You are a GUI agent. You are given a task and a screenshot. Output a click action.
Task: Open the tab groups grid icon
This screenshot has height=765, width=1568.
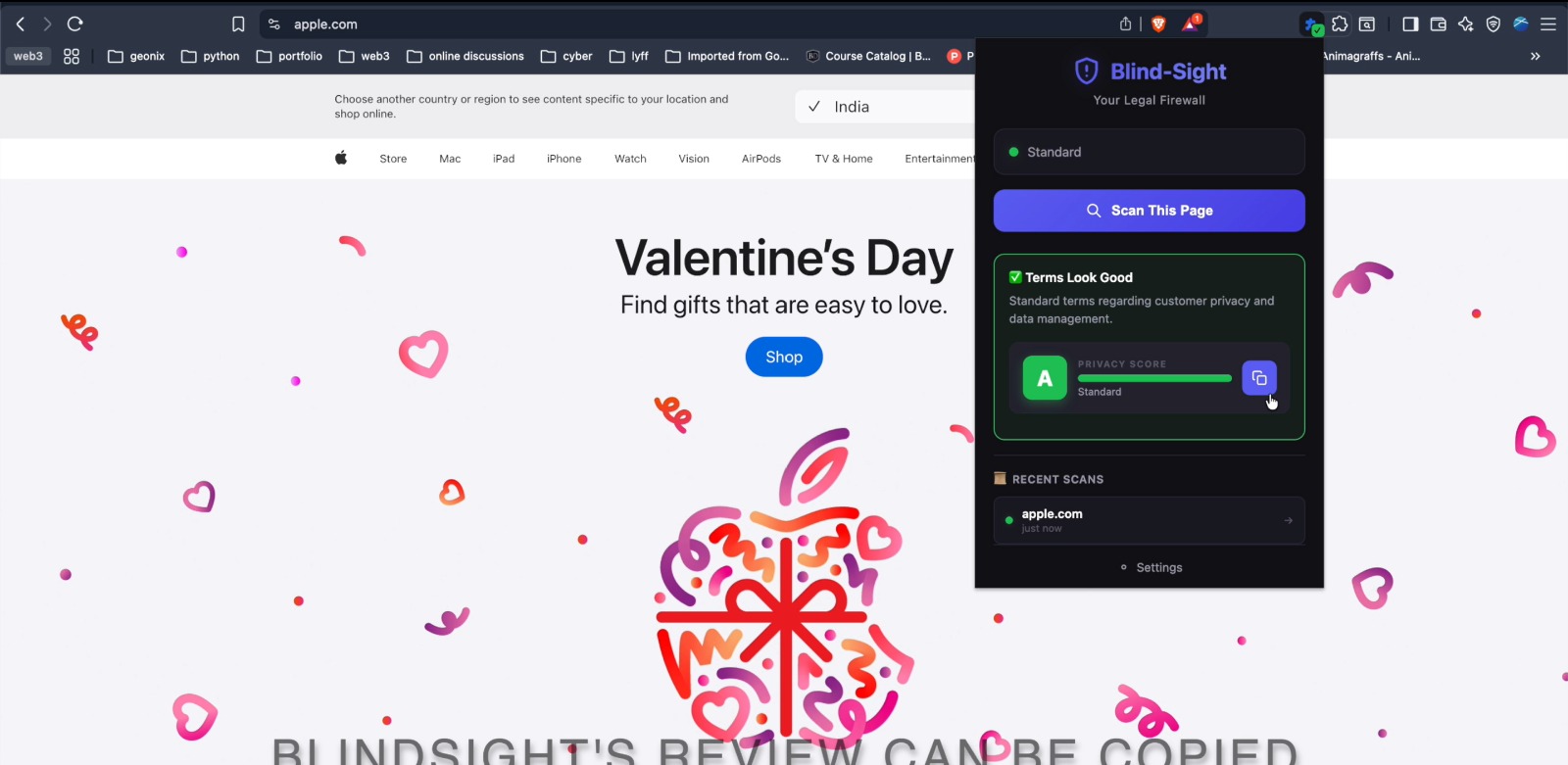coord(72,57)
